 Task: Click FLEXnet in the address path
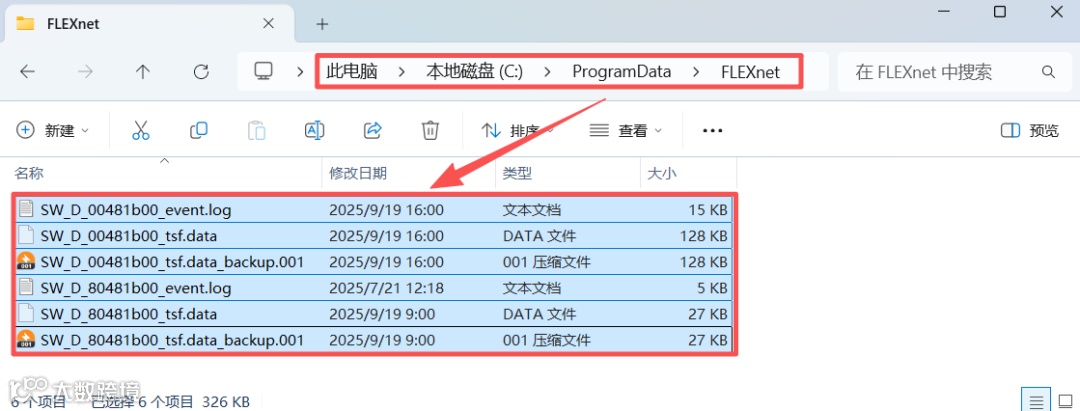(751, 72)
